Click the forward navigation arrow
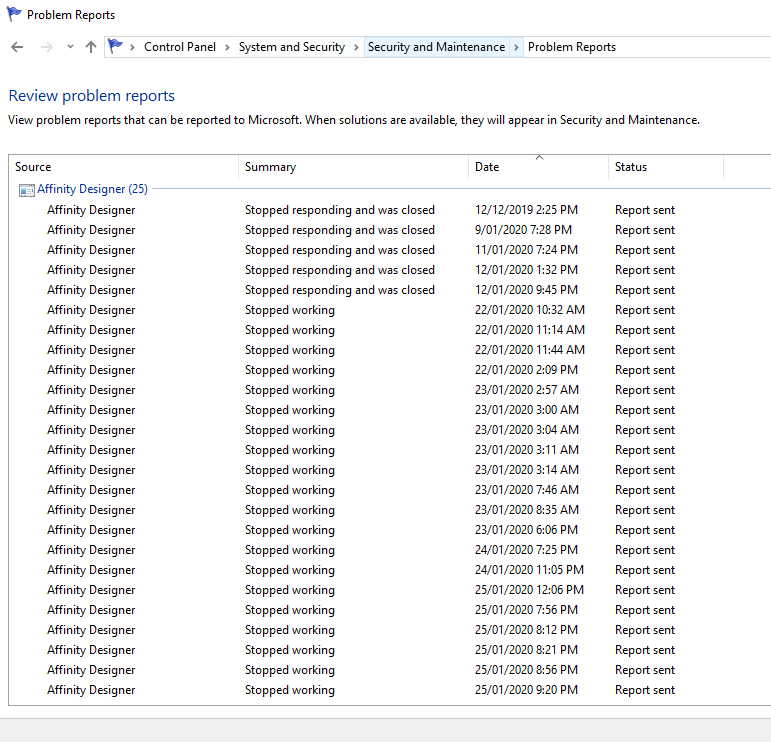 (x=47, y=47)
